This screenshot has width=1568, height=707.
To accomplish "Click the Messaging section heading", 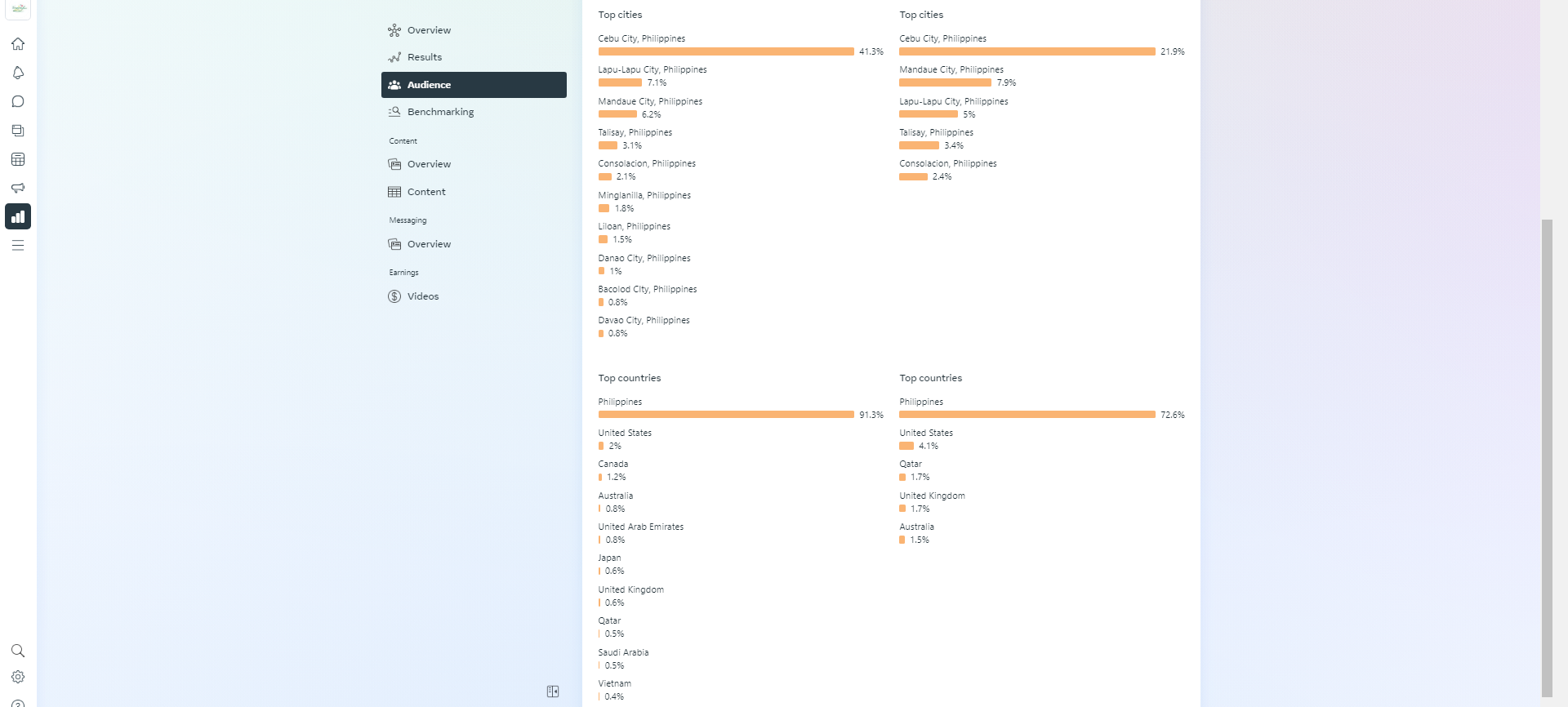I will [408, 220].
